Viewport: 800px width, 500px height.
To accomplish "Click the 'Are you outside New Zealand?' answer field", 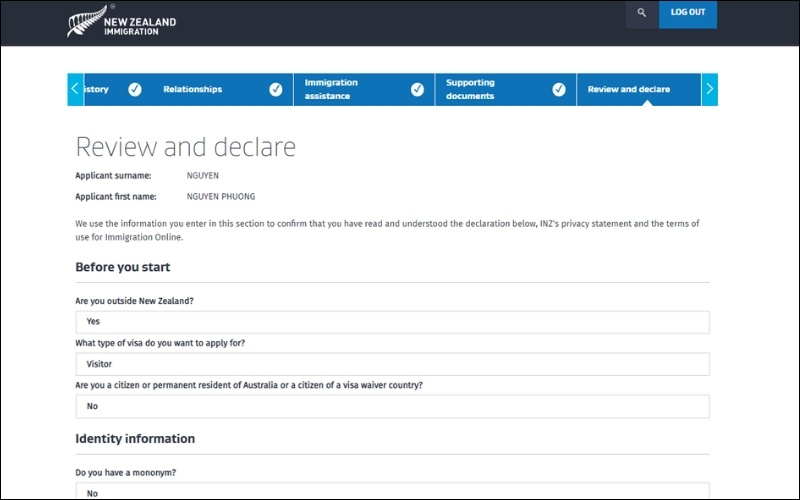I will 392,322.
